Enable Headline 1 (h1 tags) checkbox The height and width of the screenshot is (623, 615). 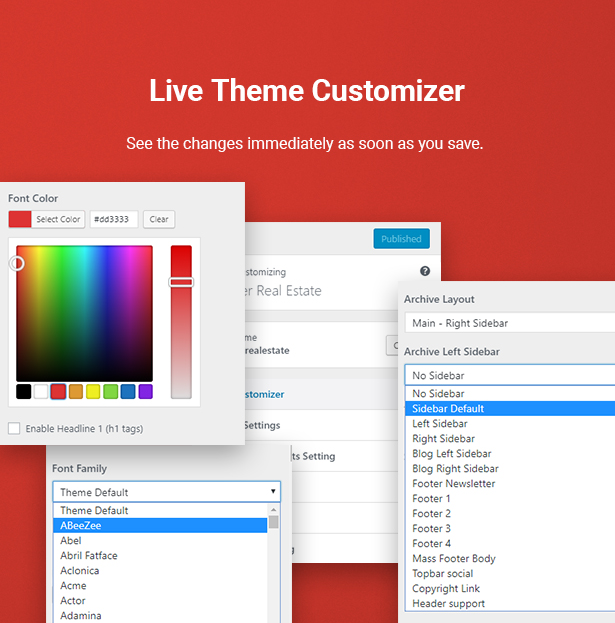14,428
